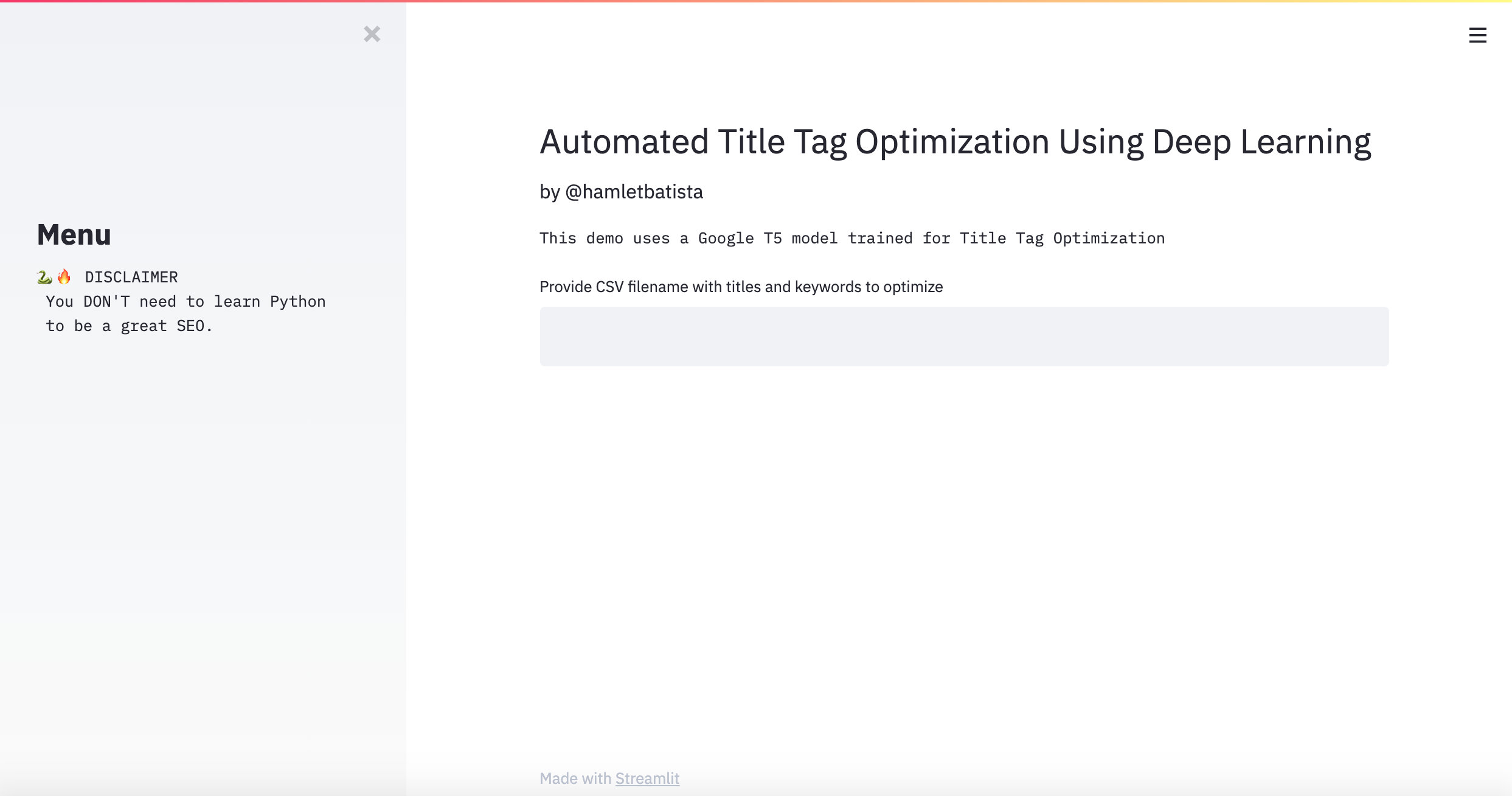
Task: Click the @hamletbatista author handle
Action: (634, 192)
